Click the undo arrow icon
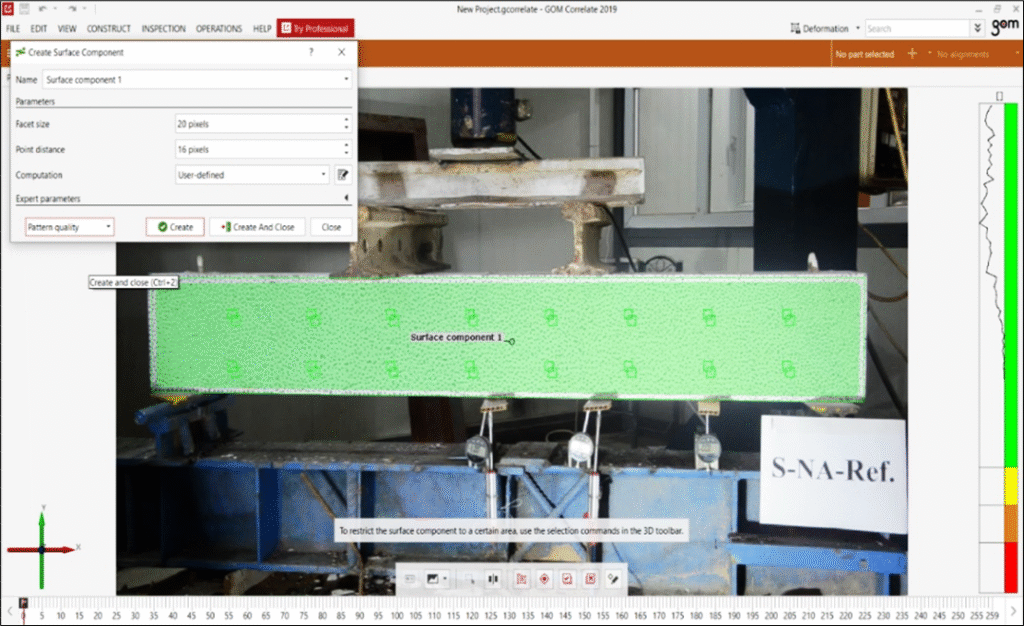This screenshot has height=626, width=1024. click(x=42, y=8)
